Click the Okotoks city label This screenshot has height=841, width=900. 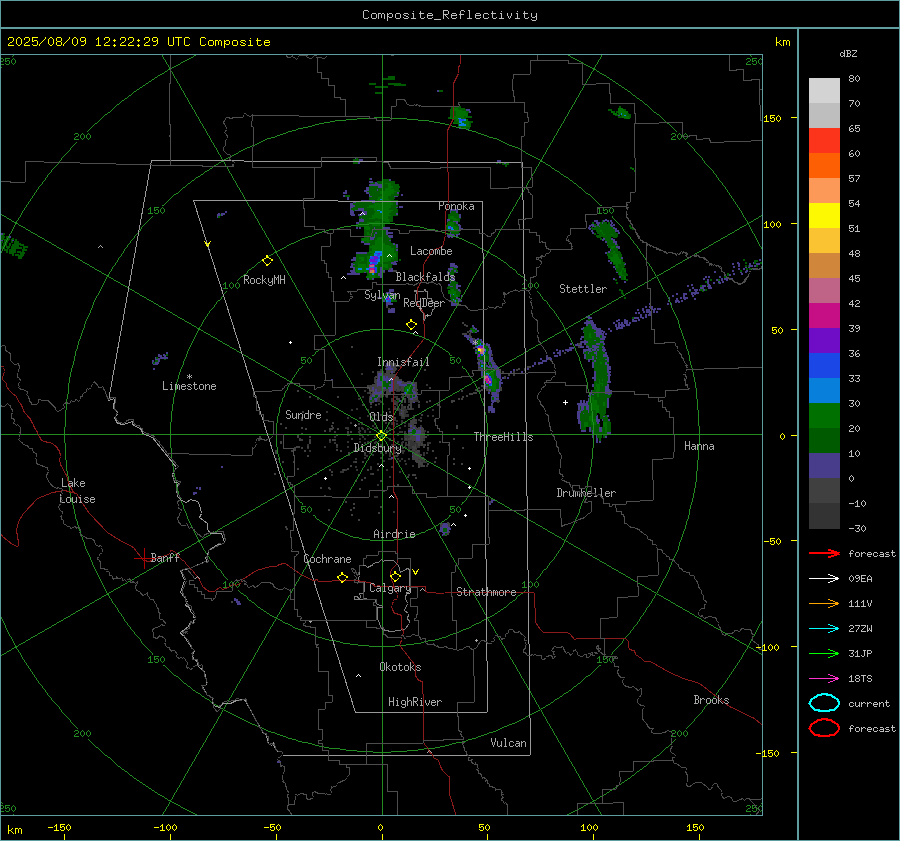[x=400, y=667]
